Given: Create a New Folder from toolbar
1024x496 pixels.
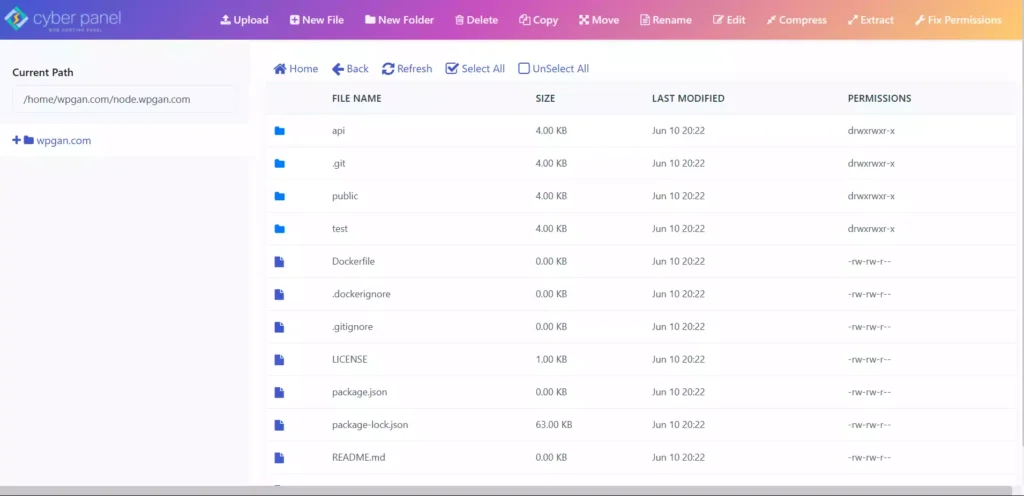Looking at the screenshot, I should click(x=399, y=20).
